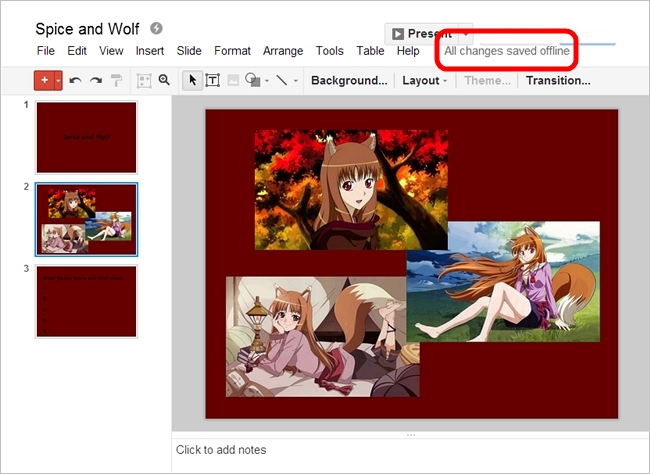Select the arrow cursor select tool
The height and width of the screenshot is (474, 650).
pyautogui.click(x=194, y=80)
